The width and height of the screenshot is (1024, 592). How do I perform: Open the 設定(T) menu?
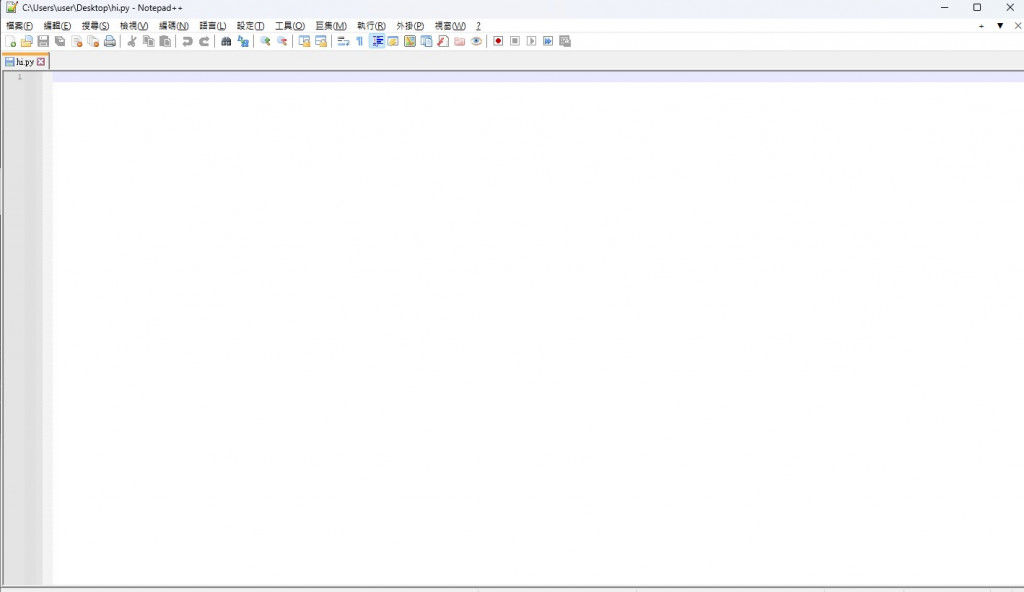pyautogui.click(x=250, y=26)
